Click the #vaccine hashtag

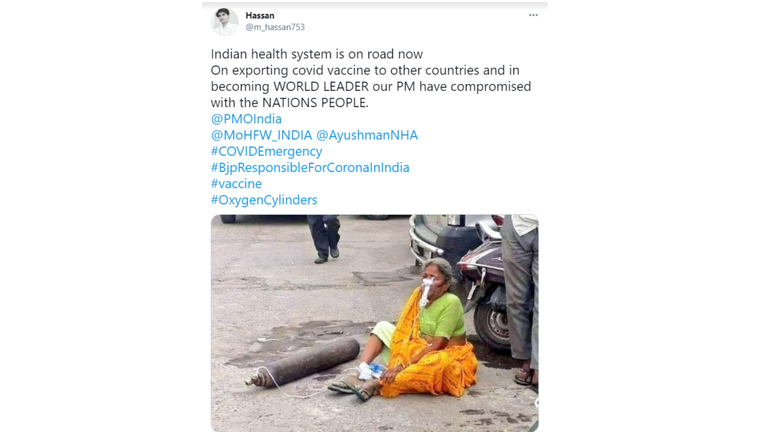pos(236,184)
